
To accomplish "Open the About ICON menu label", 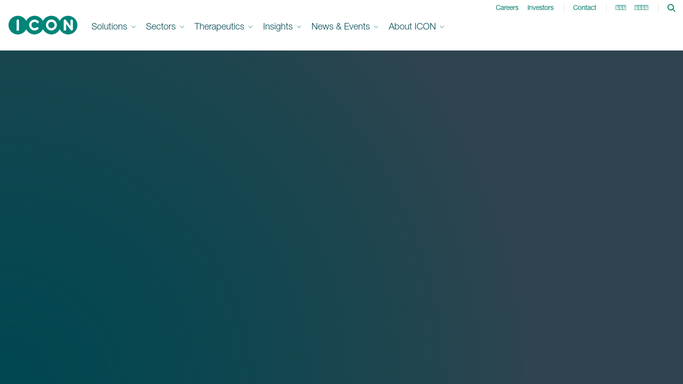I will click(x=412, y=27).
